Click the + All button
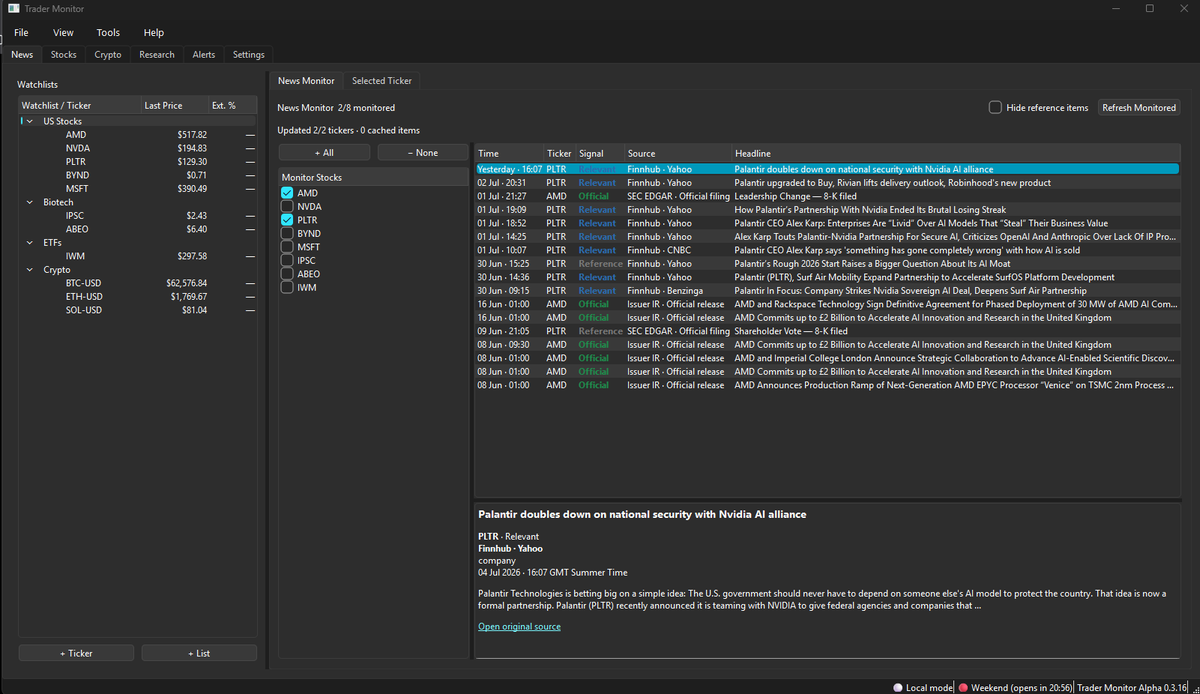Image resolution: width=1200 pixels, height=694 pixels. point(324,153)
